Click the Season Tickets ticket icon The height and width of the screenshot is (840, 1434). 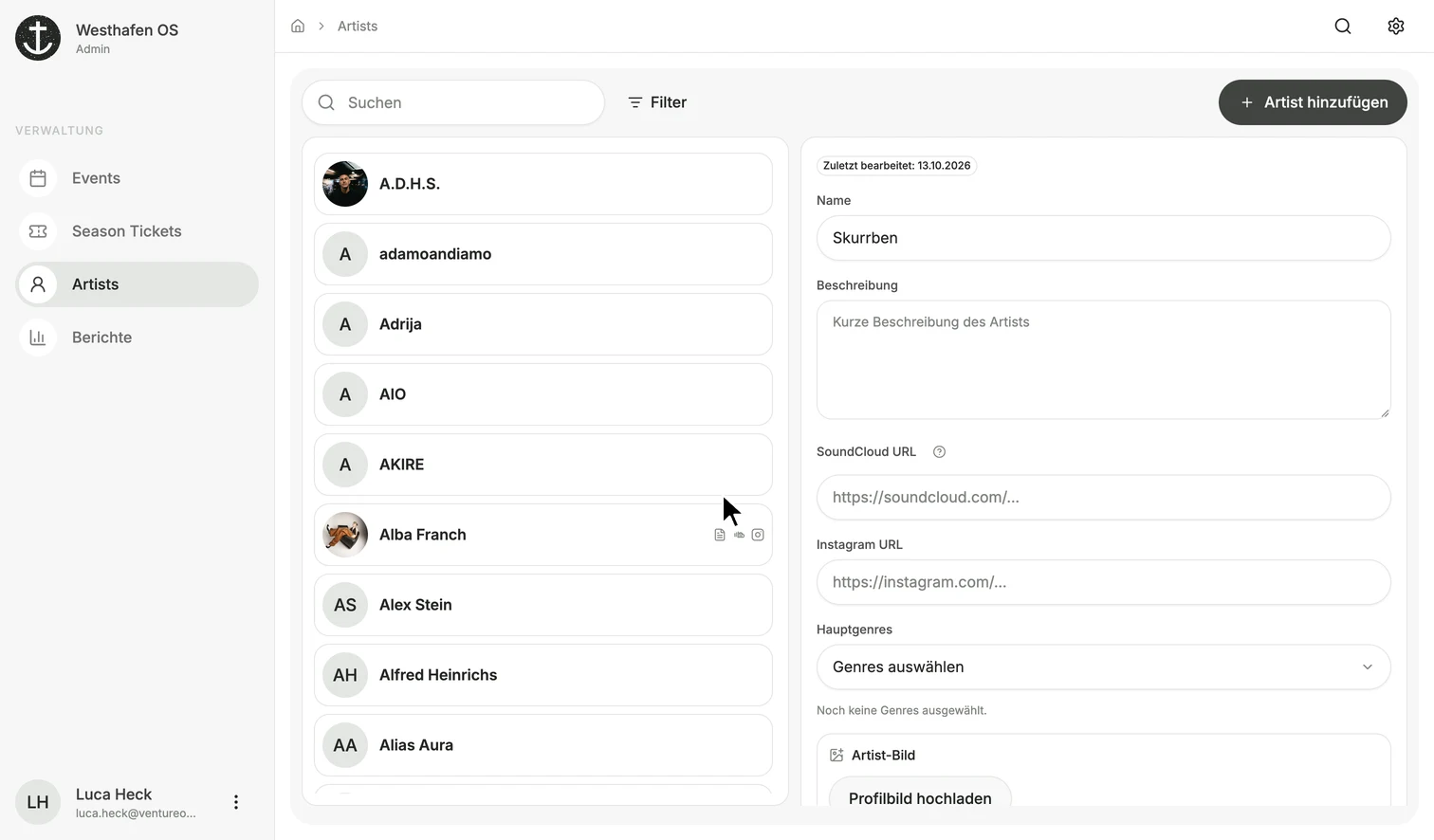(x=38, y=231)
